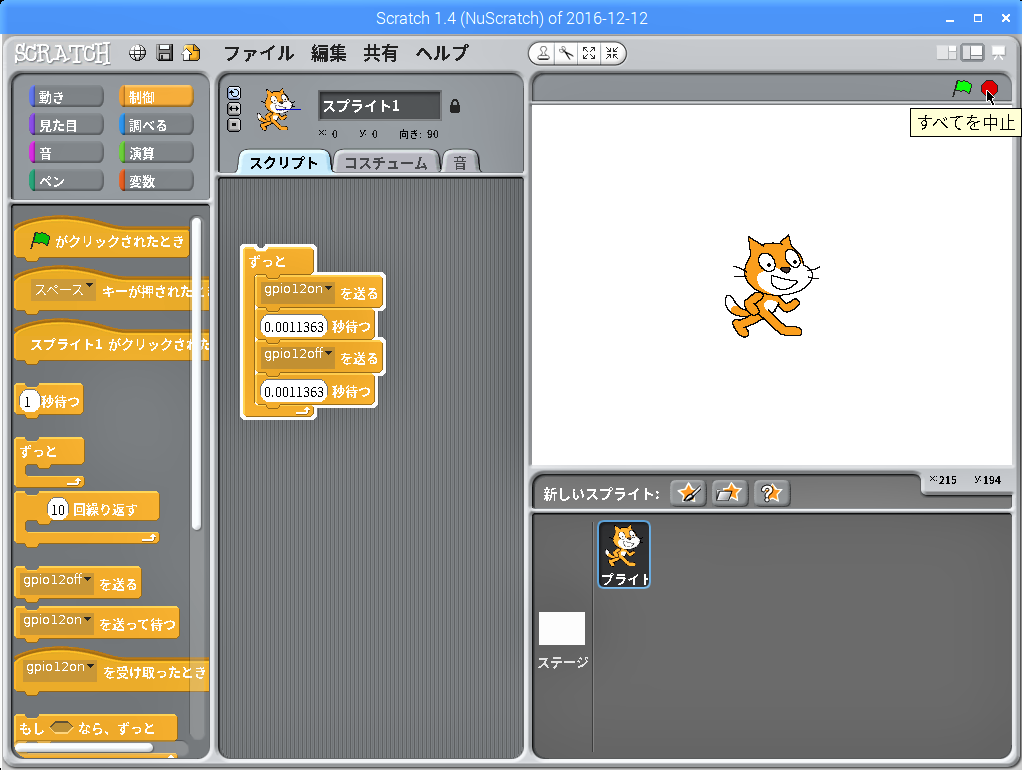Set rotation style to don't rotate
The height and width of the screenshot is (770, 1022).
[234, 125]
